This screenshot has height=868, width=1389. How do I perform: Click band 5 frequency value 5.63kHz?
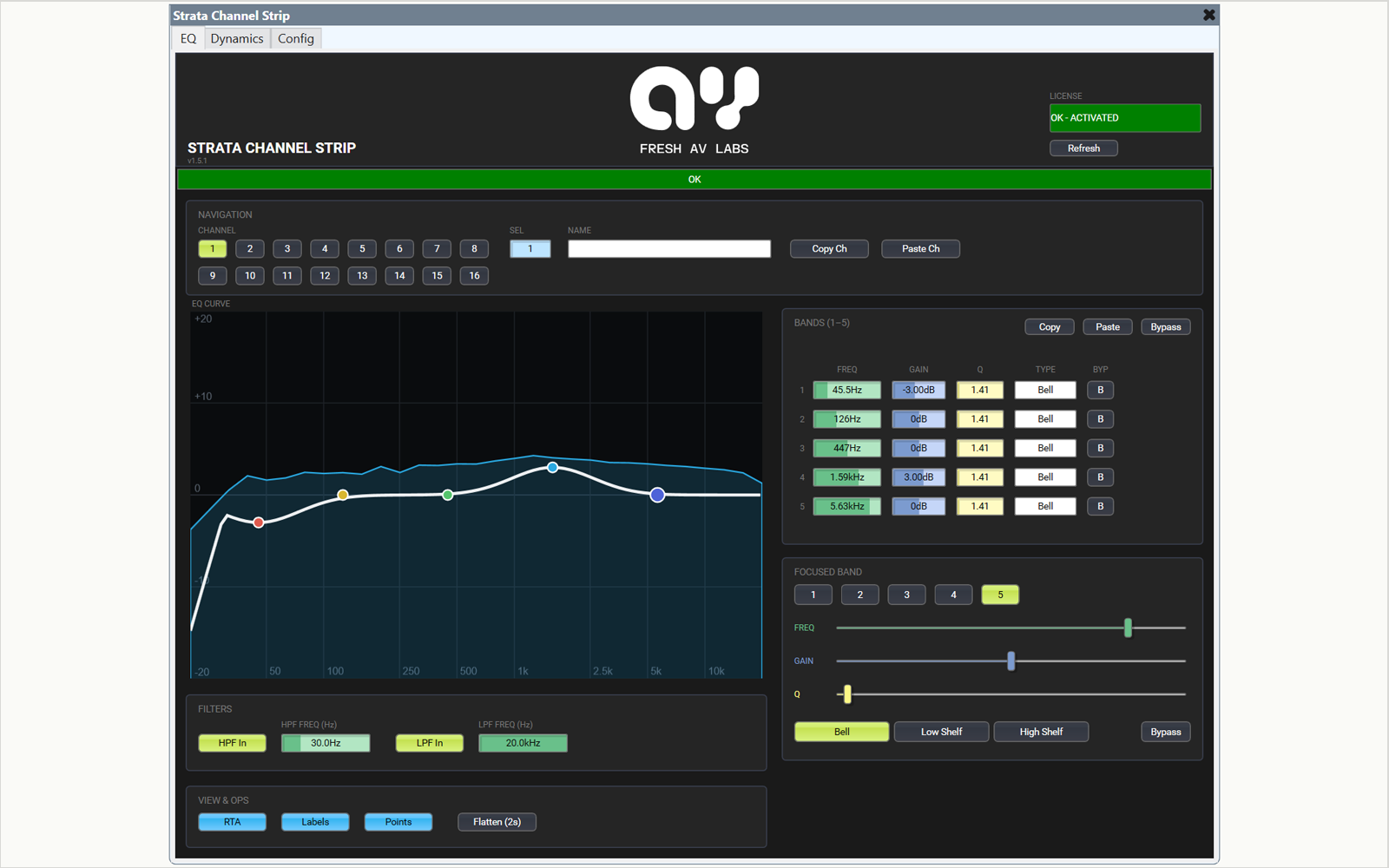coord(846,507)
